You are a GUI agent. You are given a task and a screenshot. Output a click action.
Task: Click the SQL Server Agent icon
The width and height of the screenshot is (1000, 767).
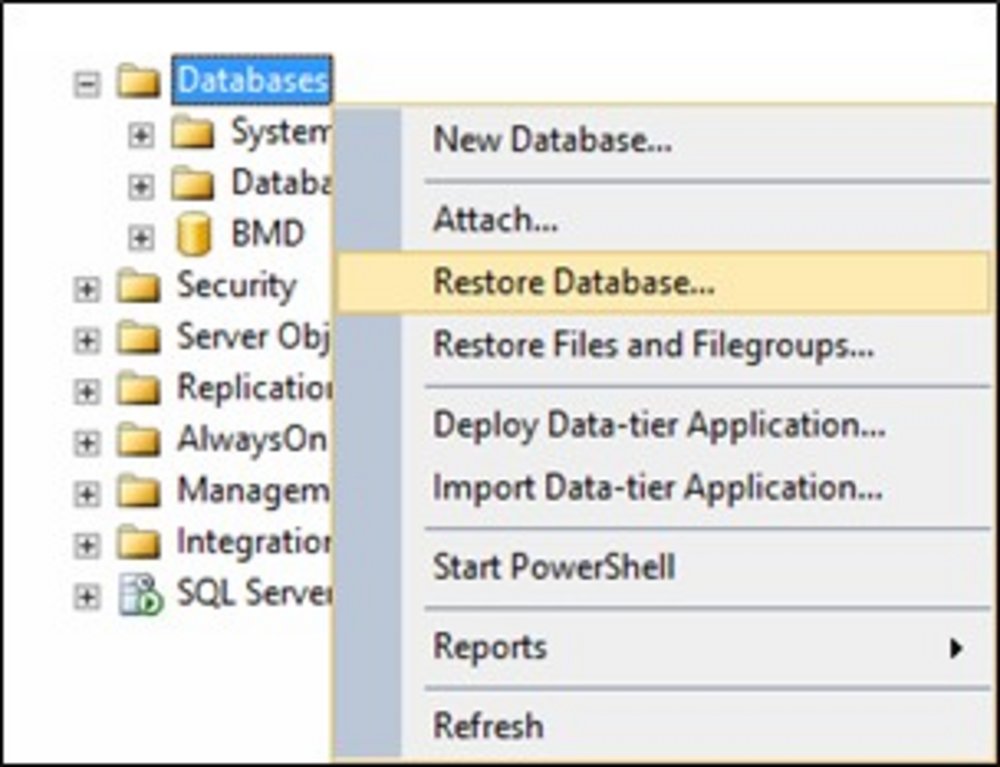coord(141,595)
